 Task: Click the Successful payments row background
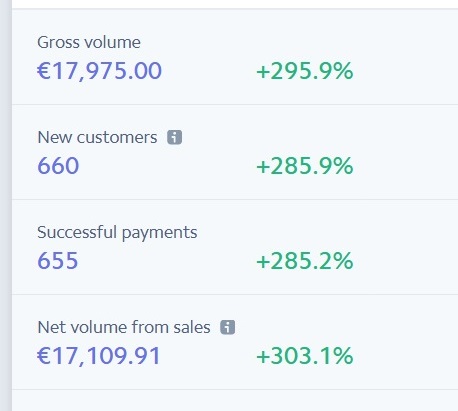coord(235,247)
